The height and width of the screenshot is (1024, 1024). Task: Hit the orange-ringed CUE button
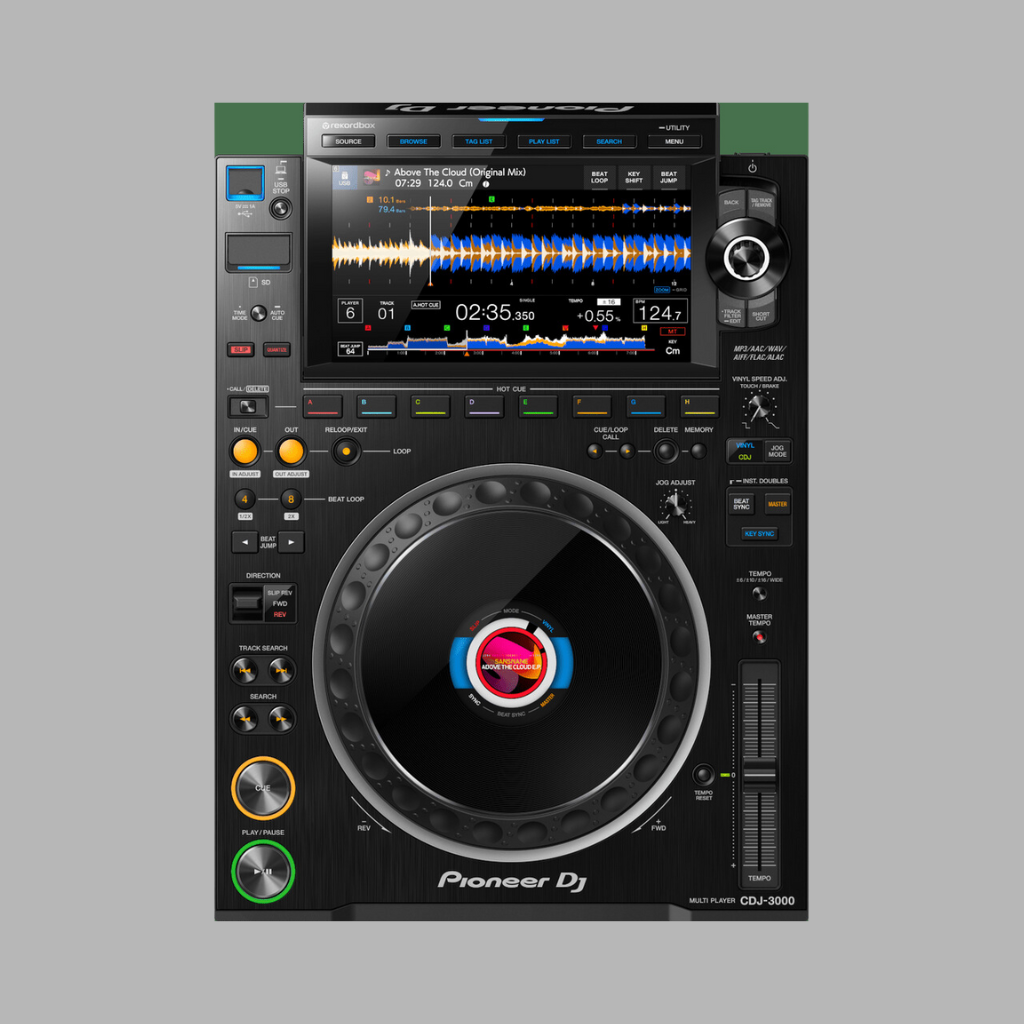click(x=263, y=788)
